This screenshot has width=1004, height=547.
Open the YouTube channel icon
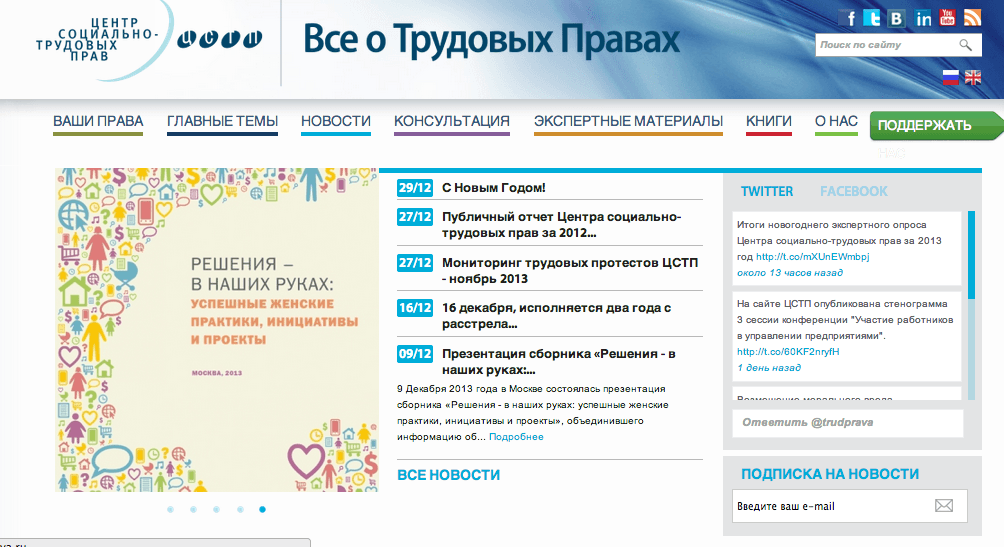click(946, 18)
